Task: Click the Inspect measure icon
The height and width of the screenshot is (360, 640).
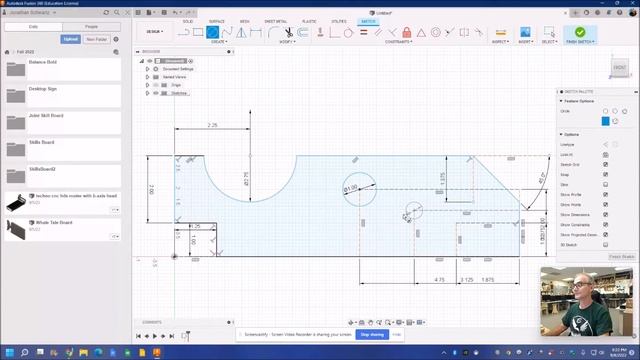Action: coord(500,32)
